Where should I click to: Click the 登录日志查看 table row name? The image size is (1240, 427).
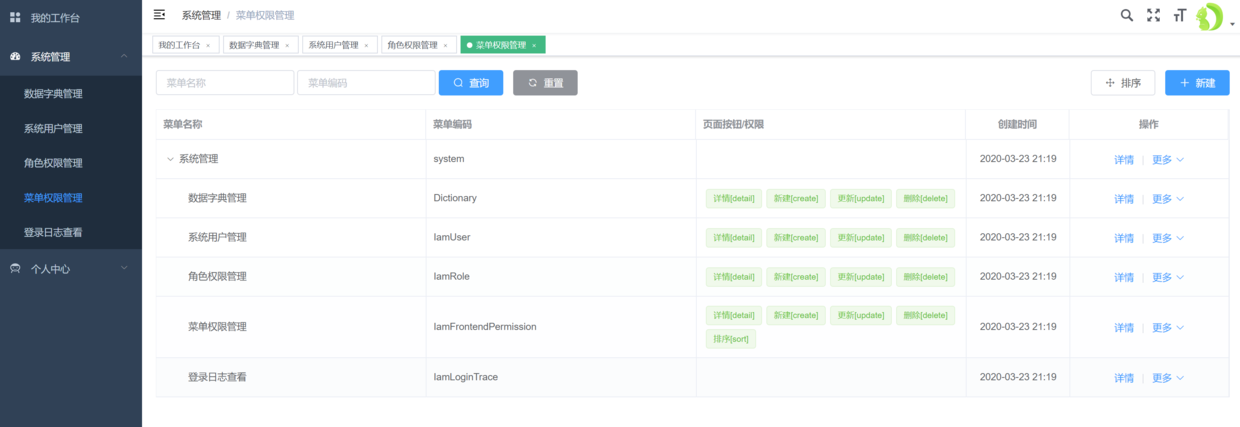(217, 377)
